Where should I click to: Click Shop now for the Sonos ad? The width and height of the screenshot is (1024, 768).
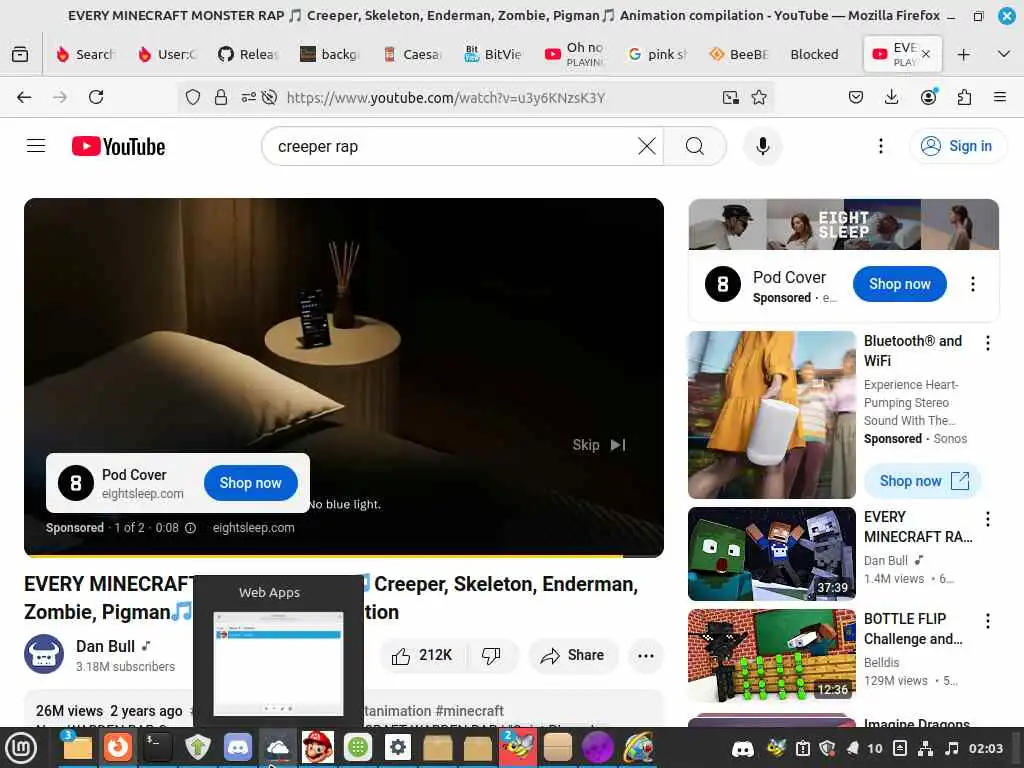pos(923,481)
